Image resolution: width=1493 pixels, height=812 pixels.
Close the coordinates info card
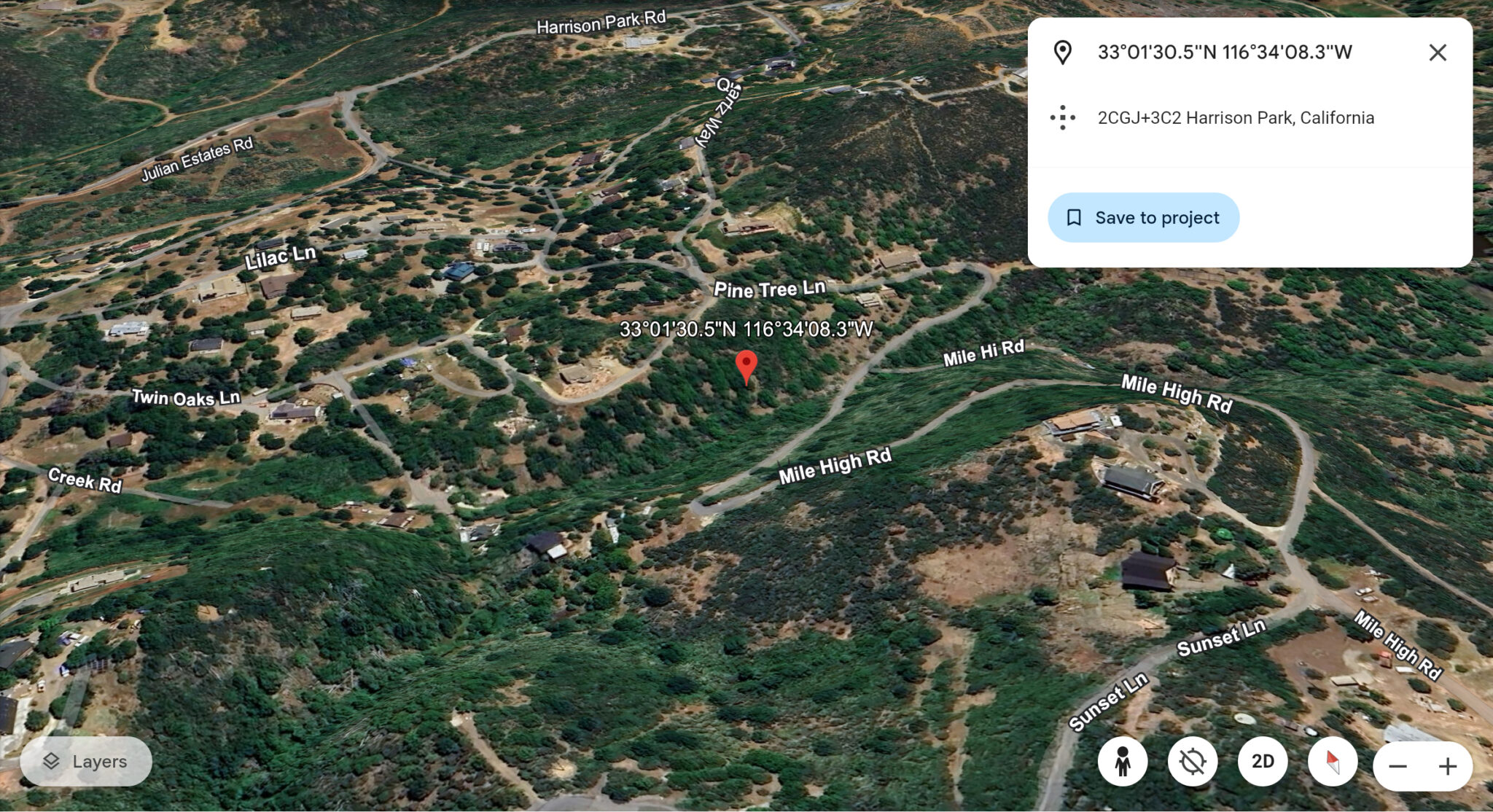click(x=1438, y=52)
